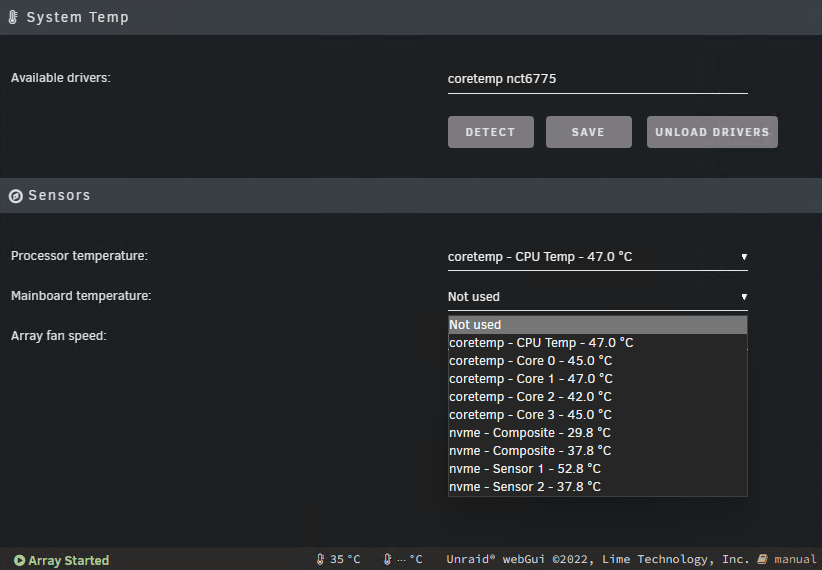Click the Sensors section gauge icon
Screen dimensions: 822x570
[16, 196]
